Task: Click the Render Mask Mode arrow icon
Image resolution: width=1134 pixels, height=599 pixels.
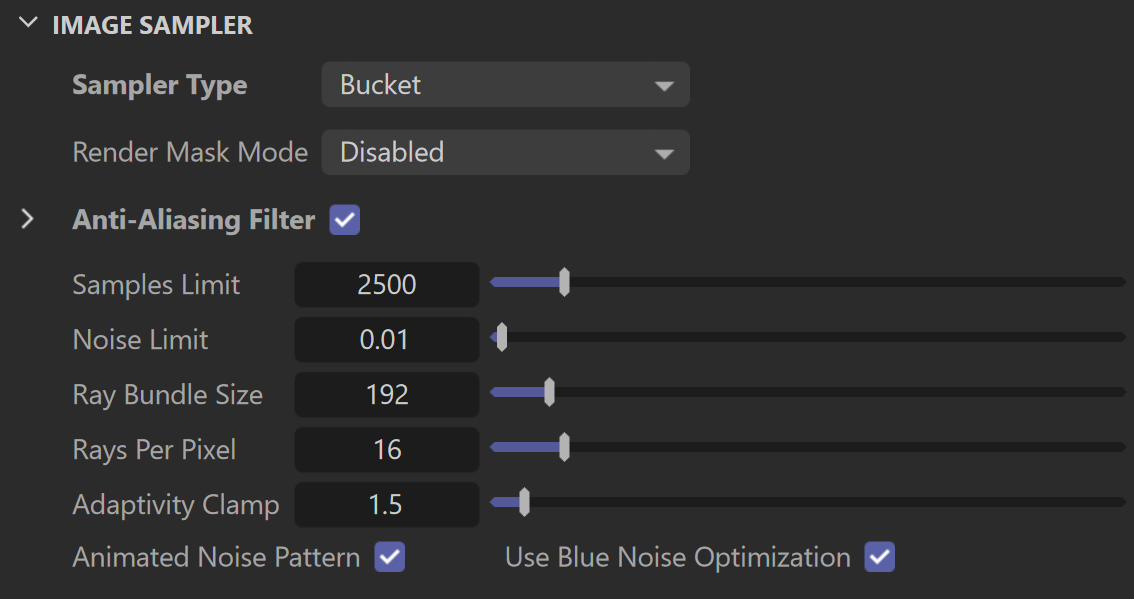Action: coord(664,153)
